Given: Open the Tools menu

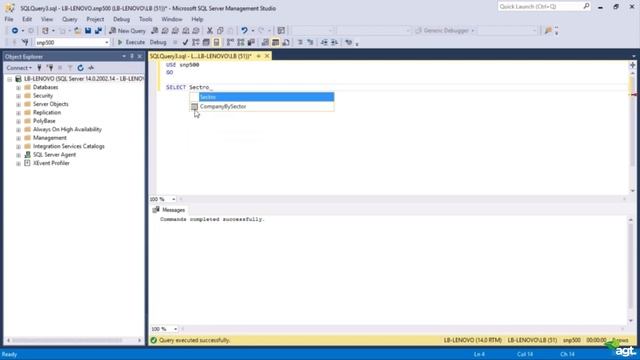Looking at the screenshot, I should [145, 19].
